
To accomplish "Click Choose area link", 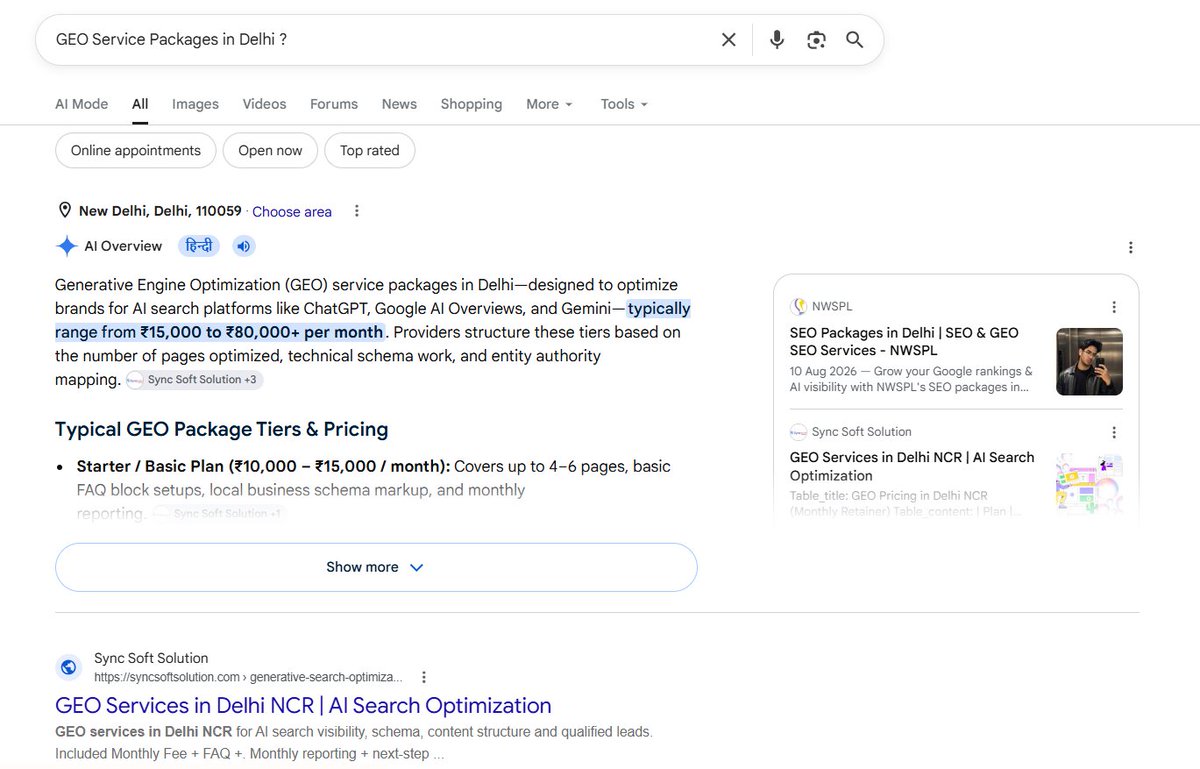I will [292, 212].
